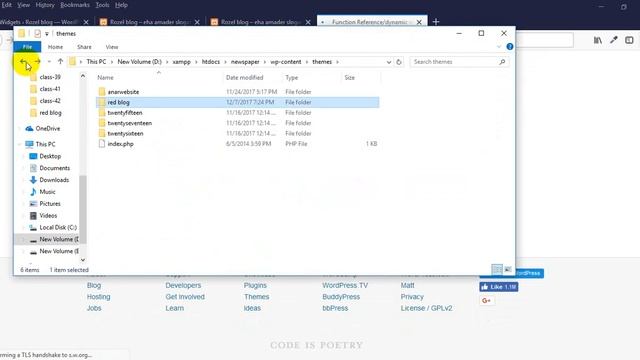Image resolution: width=640 pixels, height=360 pixels.
Task: Sort by Type column header
Action: (291, 78)
